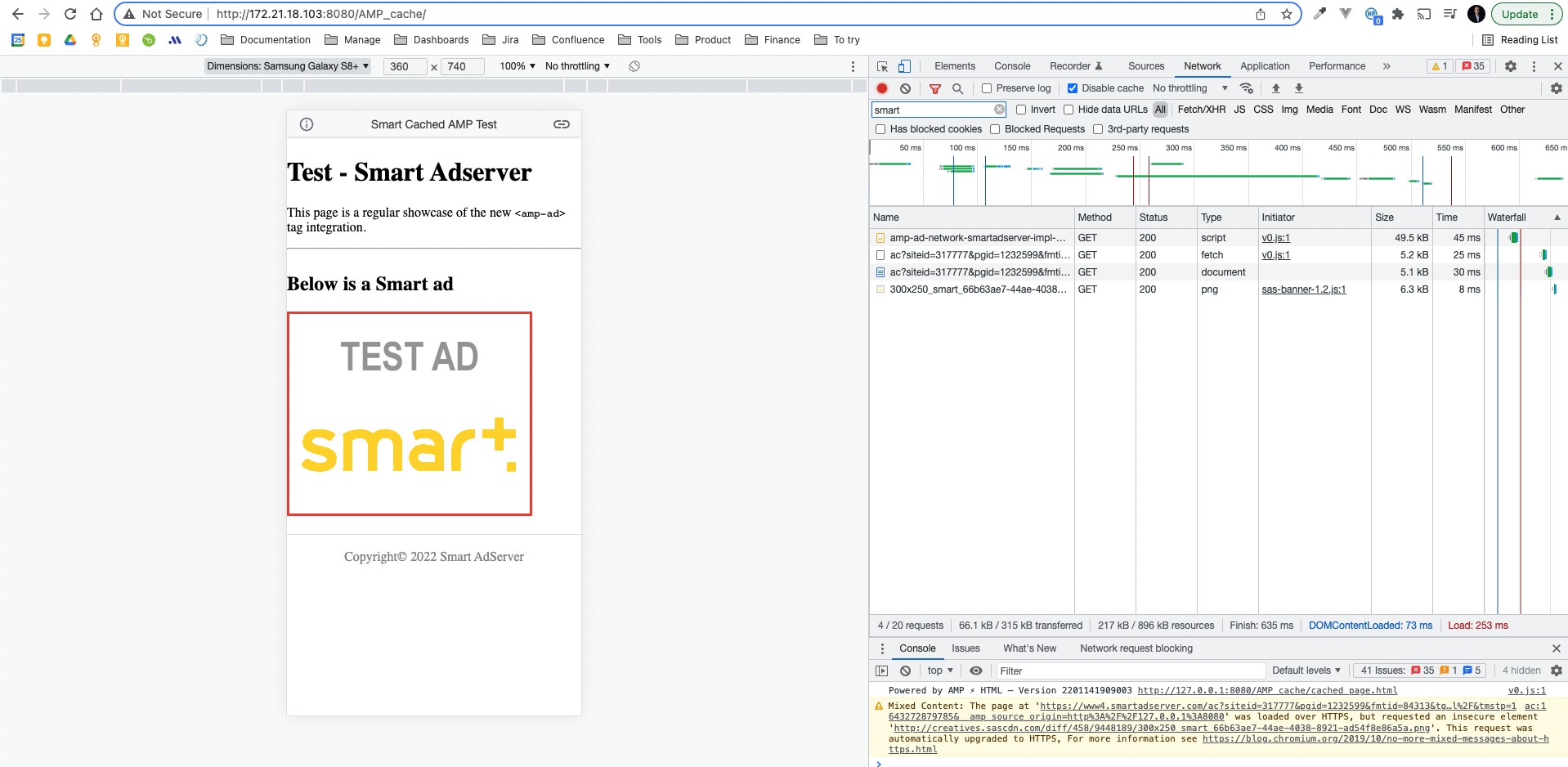Open Console settings gear
This screenshot has width=1568, height=767.
pos(1557,671)
